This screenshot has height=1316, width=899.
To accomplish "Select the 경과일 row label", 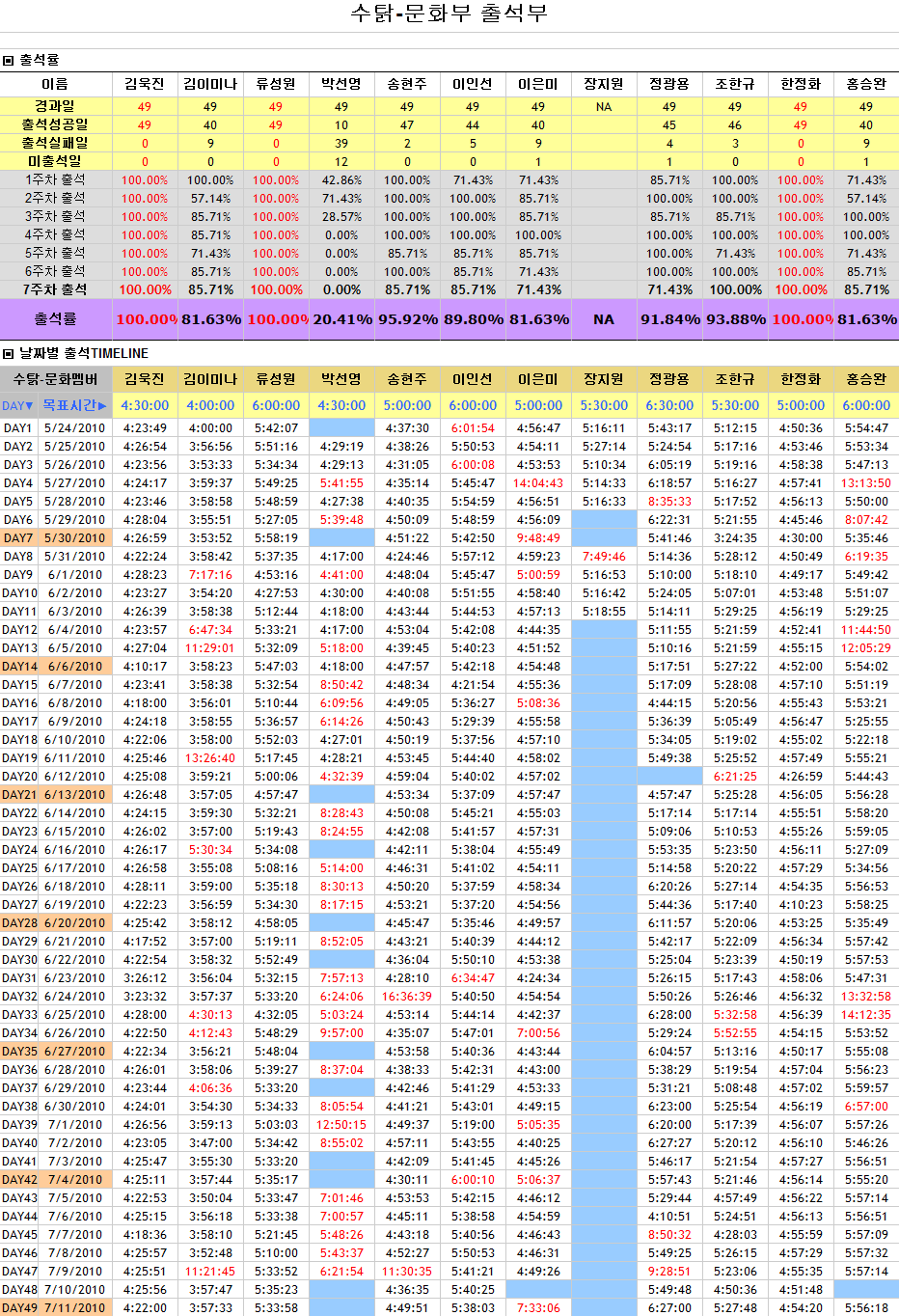I will pos(55,106).
